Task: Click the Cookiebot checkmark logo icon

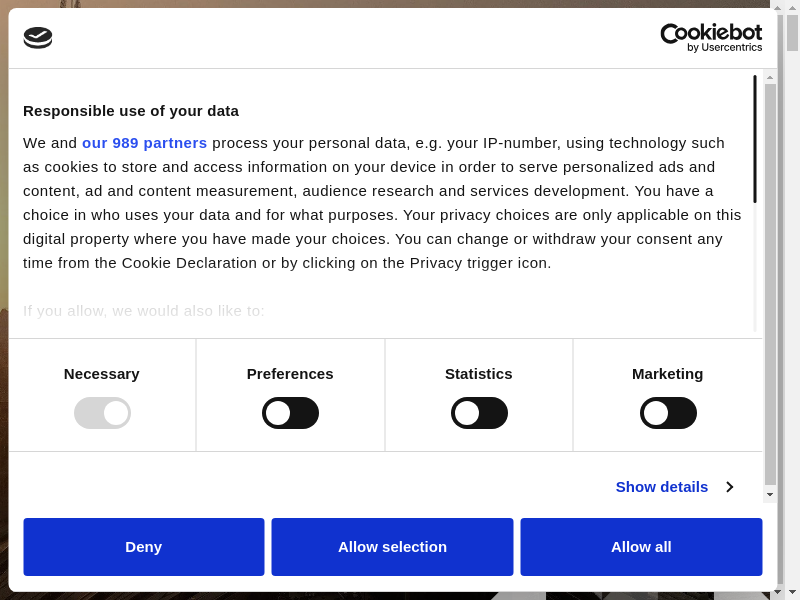Action: pos(38,38)
